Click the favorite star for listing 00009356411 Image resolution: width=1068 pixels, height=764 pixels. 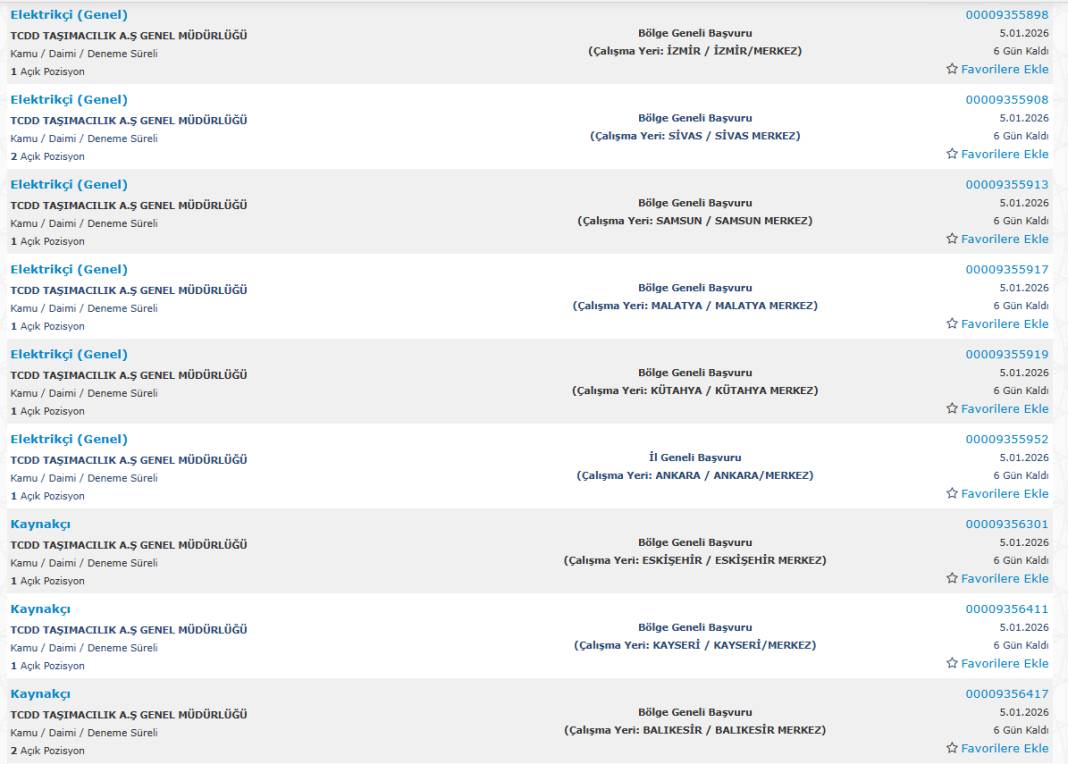[x=952, y=664]
